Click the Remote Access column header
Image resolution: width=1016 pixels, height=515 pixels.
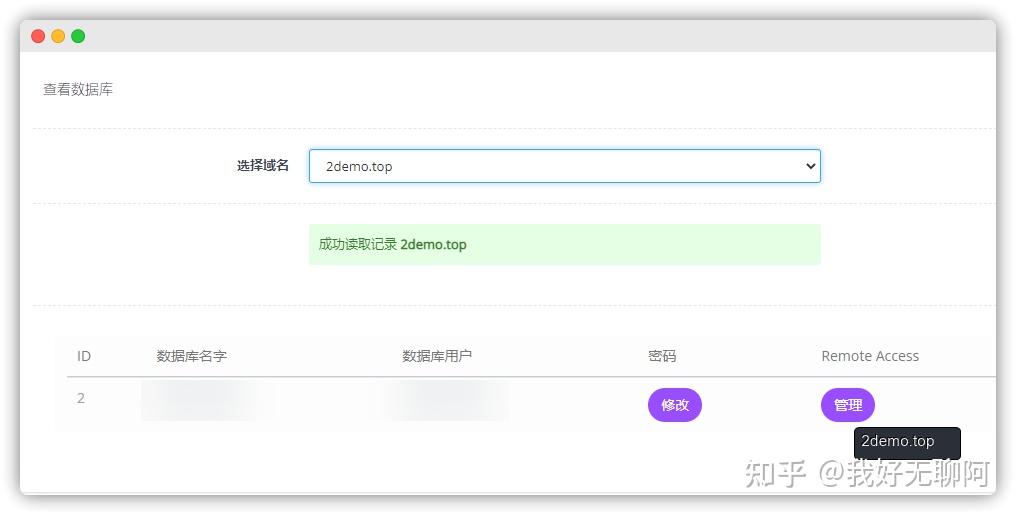pos(870,356)
